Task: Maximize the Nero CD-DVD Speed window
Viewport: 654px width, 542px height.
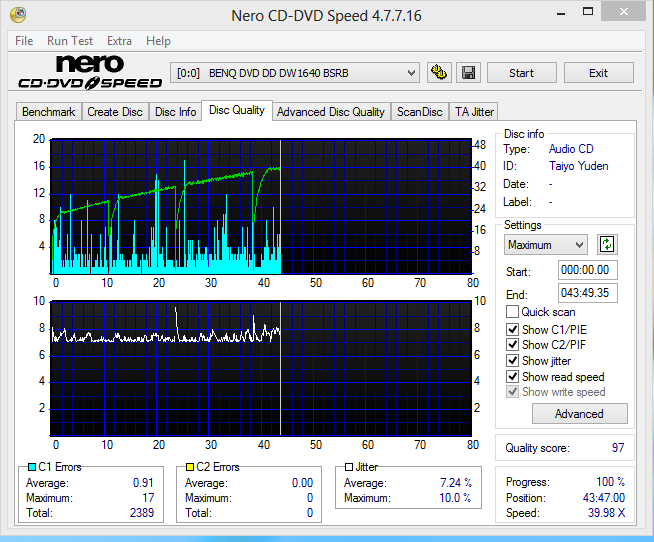Action: (588, 12)
